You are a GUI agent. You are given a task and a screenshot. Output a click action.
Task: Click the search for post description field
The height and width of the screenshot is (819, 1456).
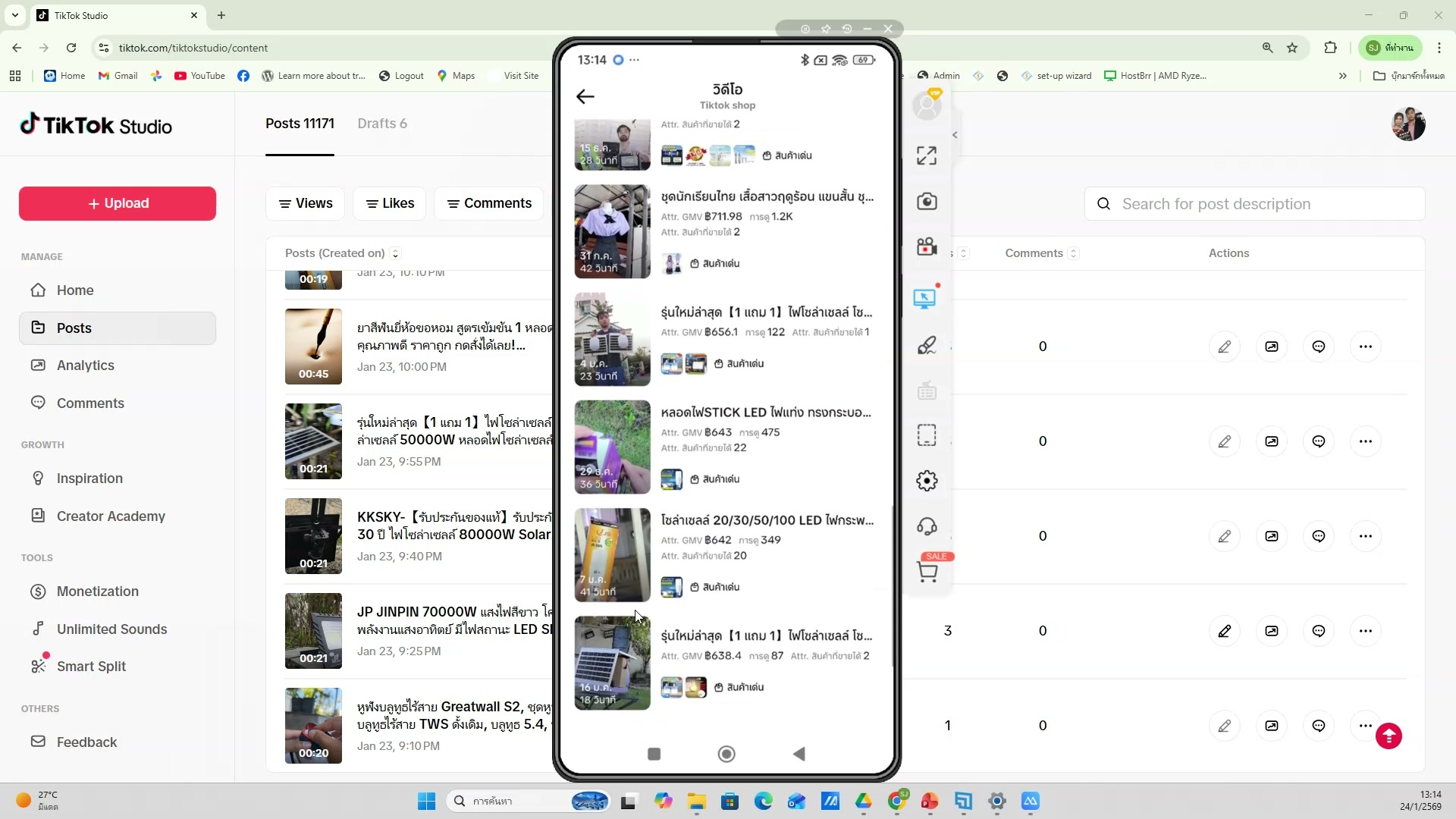coord(1255,204)
